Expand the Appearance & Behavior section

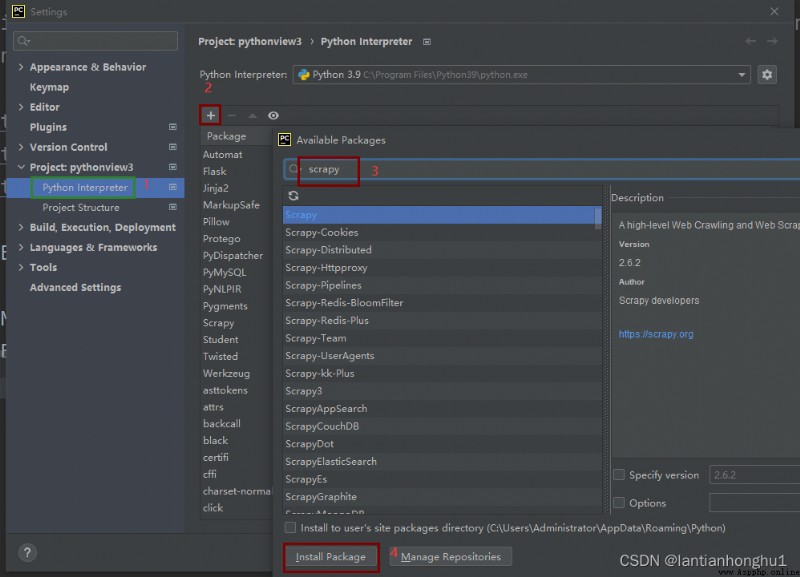coord(21,67)
